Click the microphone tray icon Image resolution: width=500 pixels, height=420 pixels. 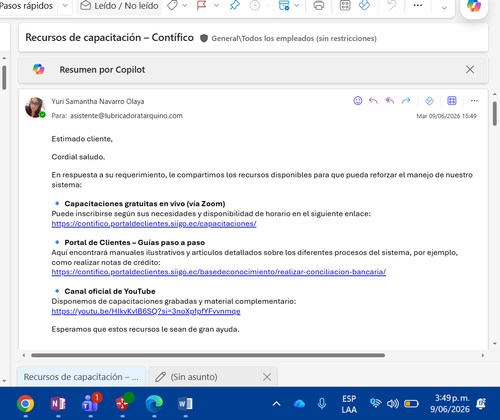(x=322, y=404)
